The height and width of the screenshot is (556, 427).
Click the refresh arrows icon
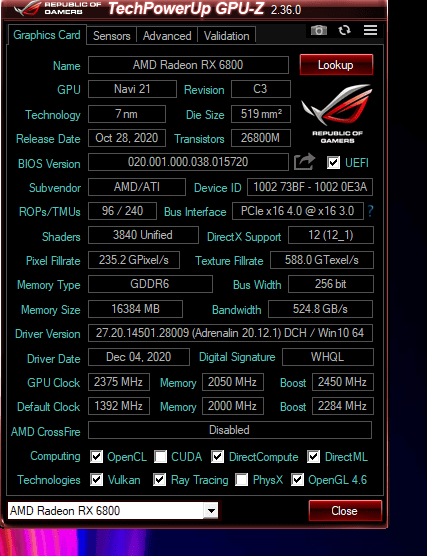click(x=344, y=30)
